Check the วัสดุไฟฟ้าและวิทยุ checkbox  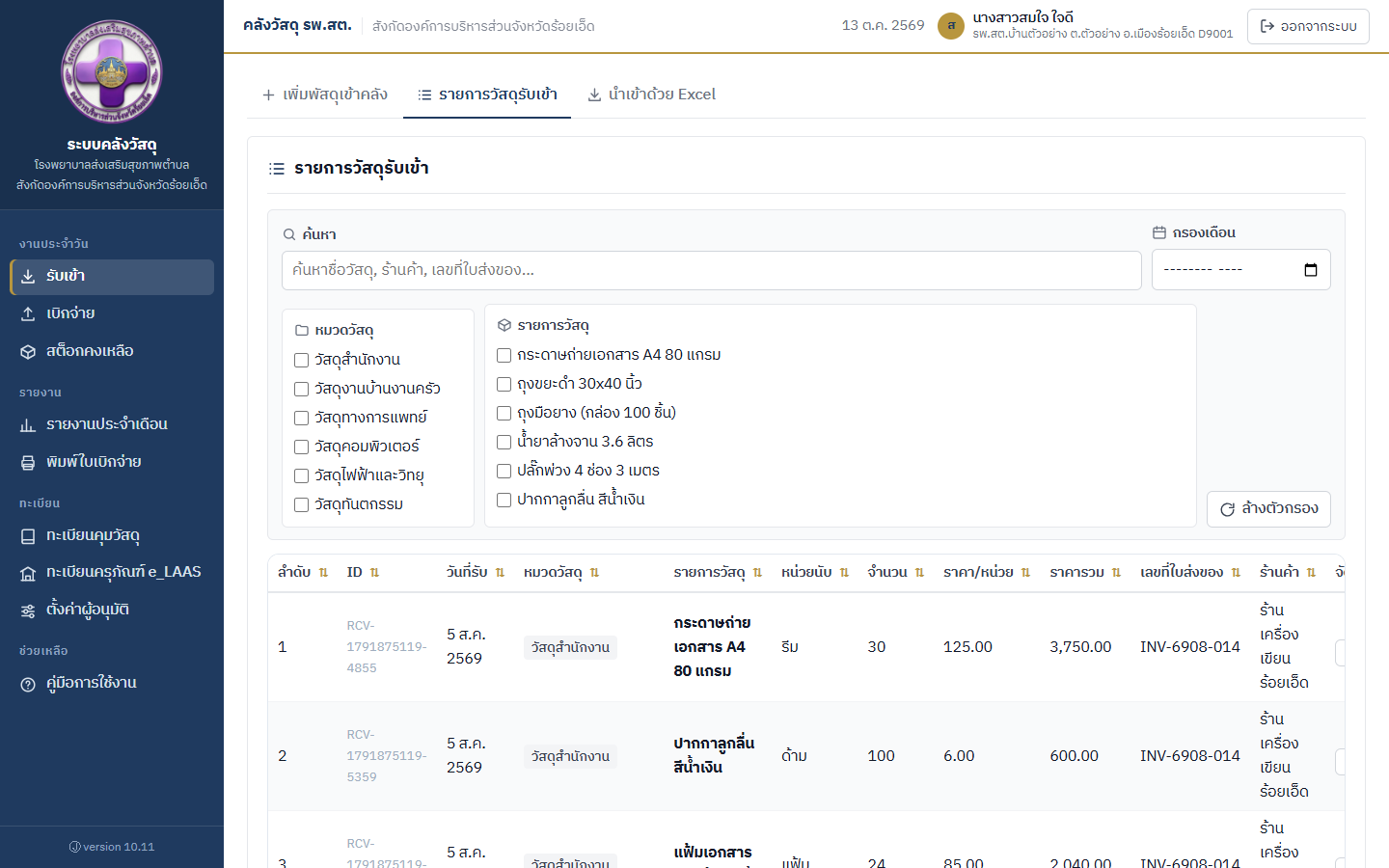point(302,476)
